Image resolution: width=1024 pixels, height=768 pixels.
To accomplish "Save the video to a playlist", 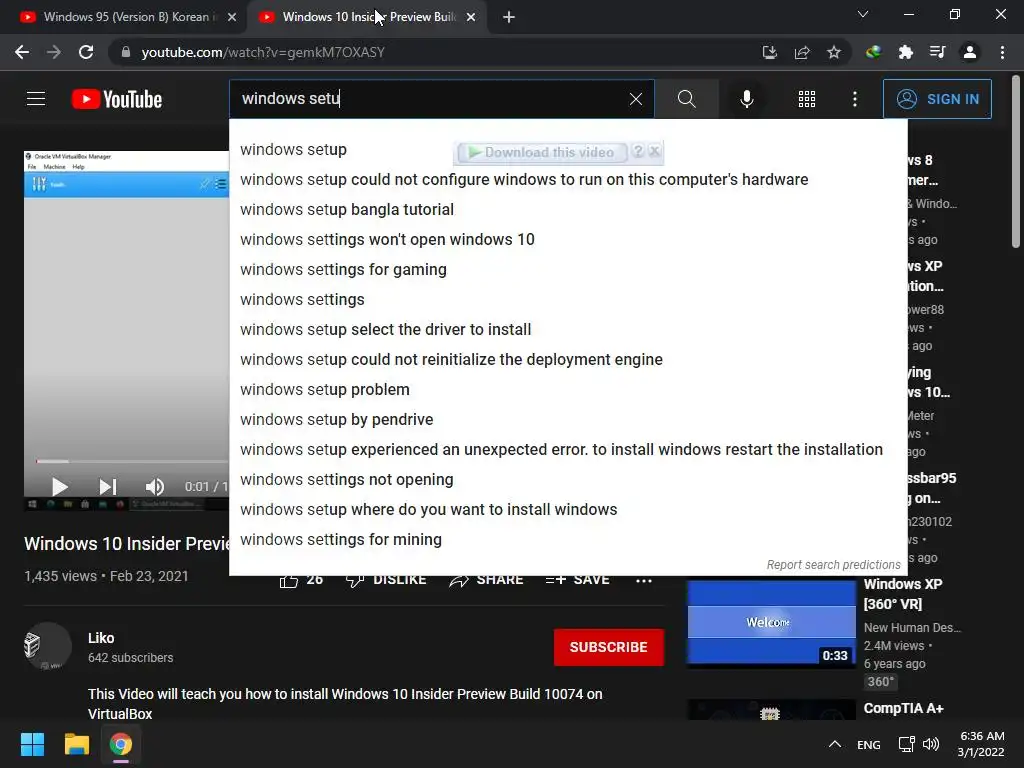I will click(577, 580).
